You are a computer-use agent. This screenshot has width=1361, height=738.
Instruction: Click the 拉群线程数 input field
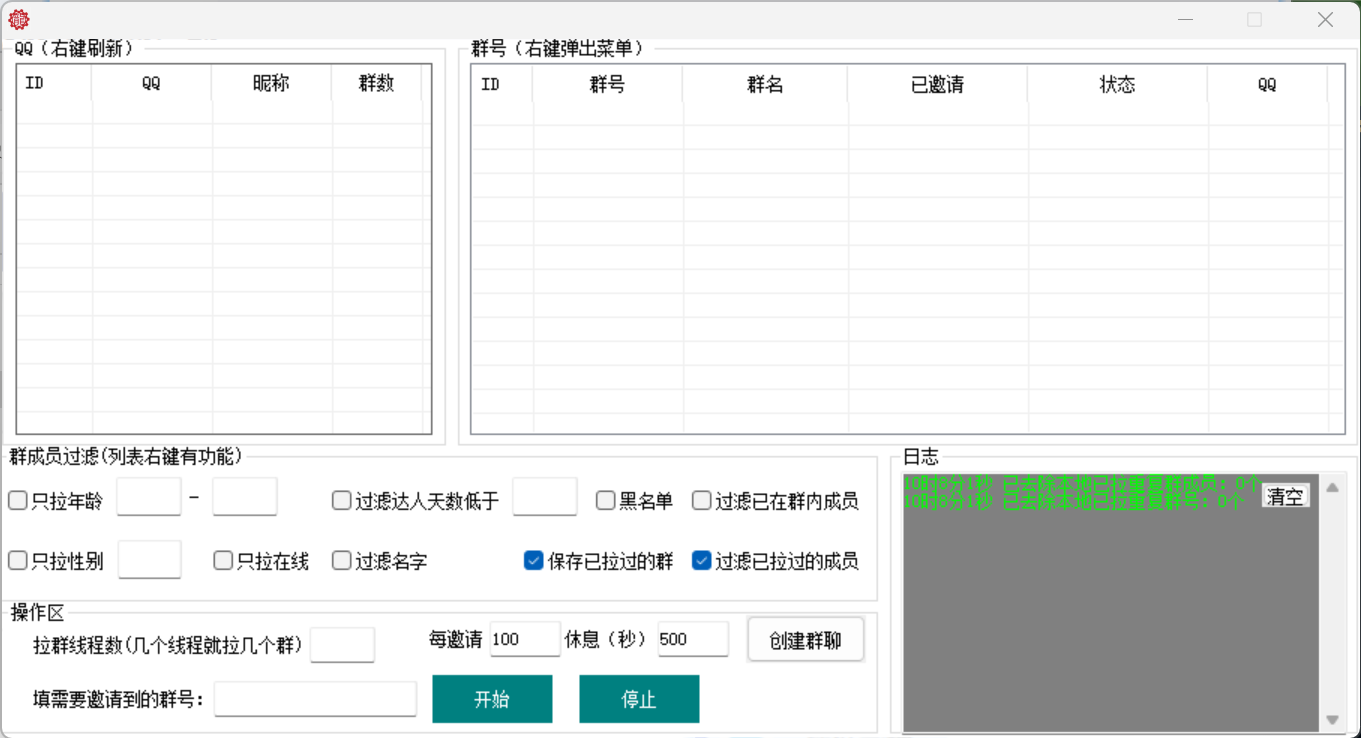342,646
